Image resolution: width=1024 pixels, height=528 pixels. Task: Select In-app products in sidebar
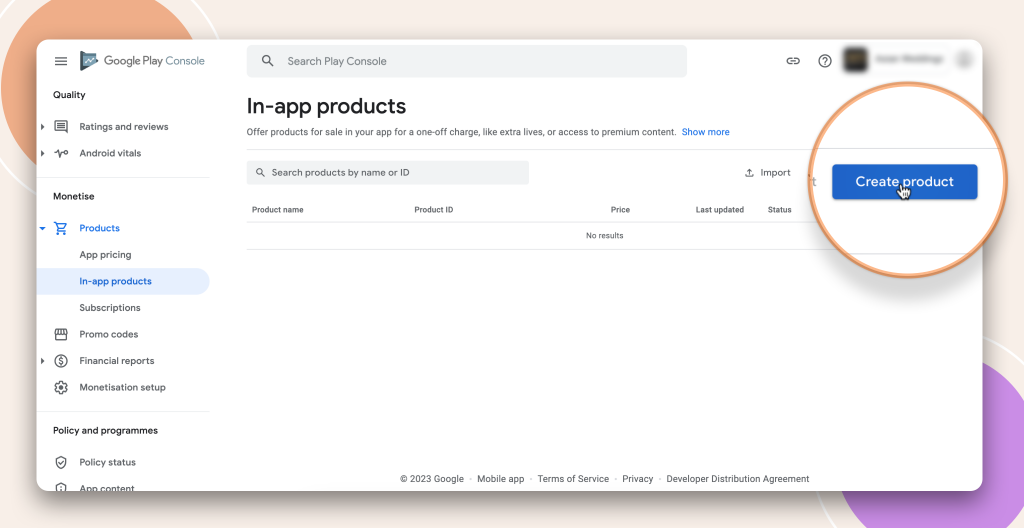point(123,282)
